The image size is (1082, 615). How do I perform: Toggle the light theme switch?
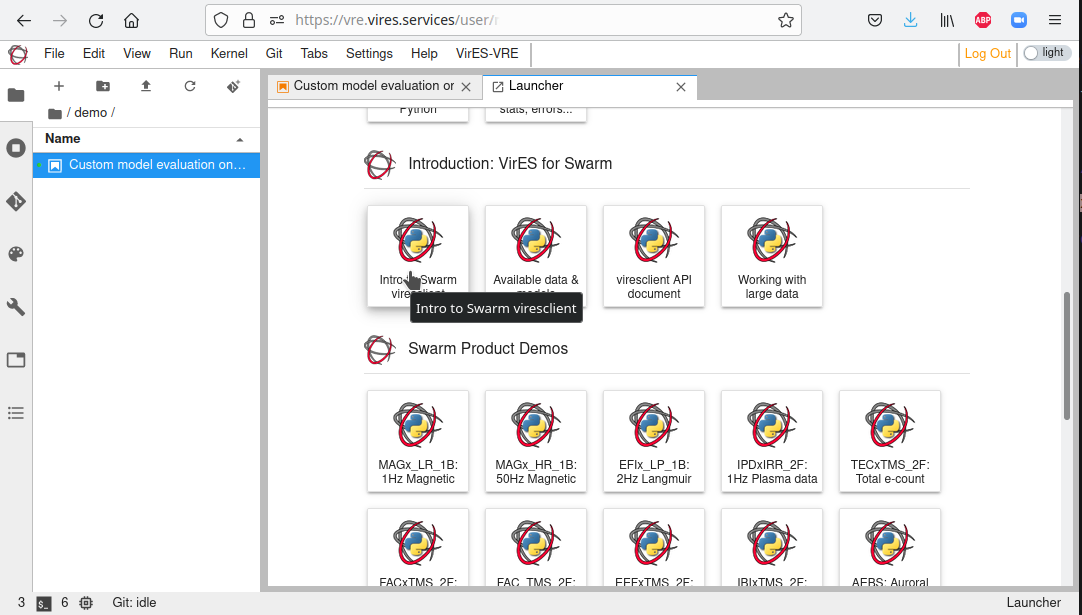[x=1047, y=53]
